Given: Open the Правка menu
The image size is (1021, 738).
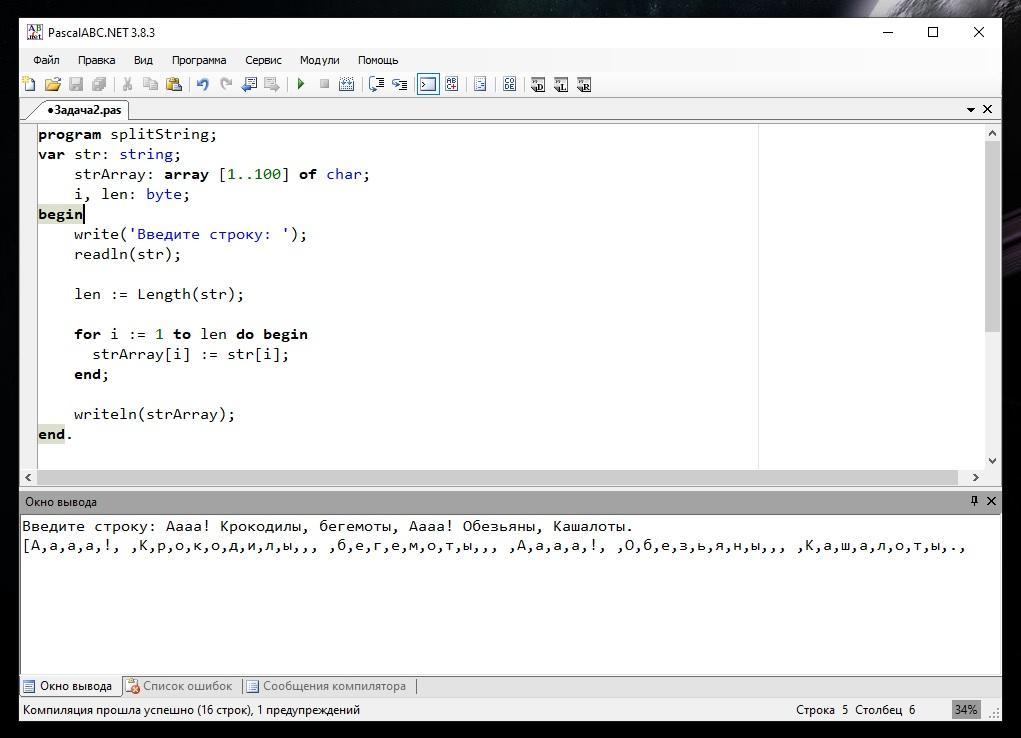Looking at the screenshot, I should click(x=96, y=60).
